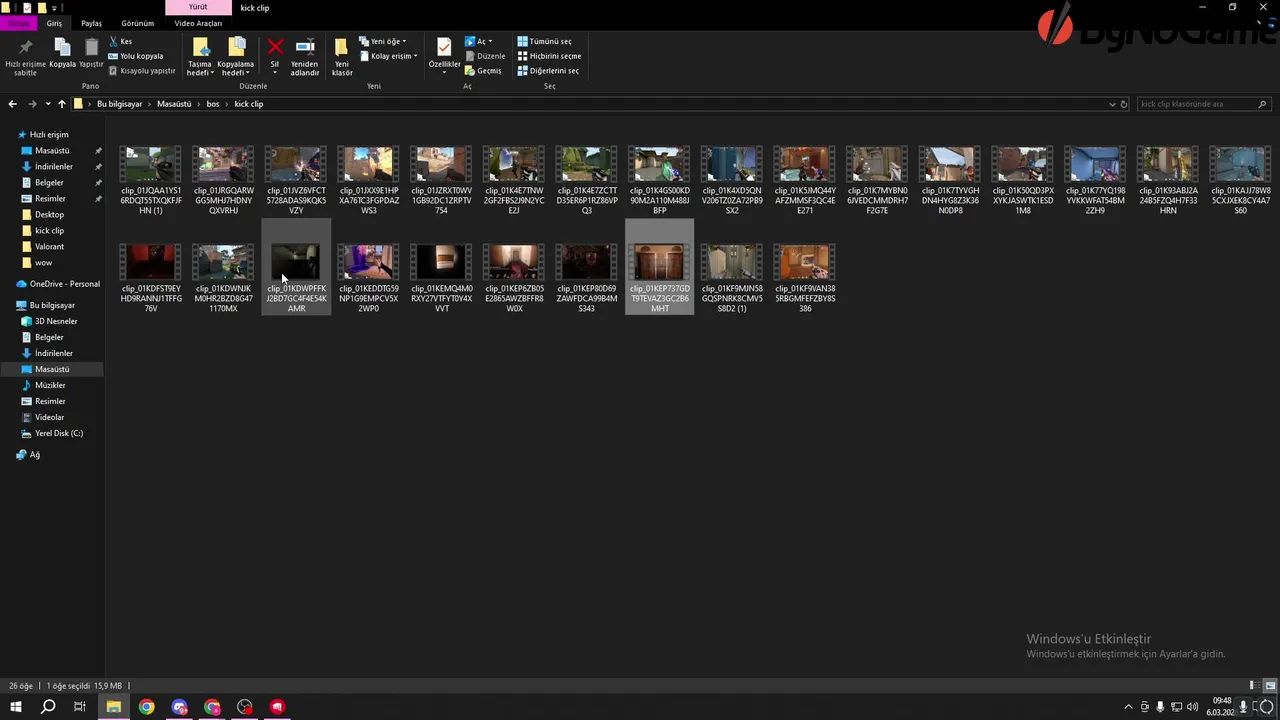Screen dimensions: 1280x720
Task: Switch to the Paylaş ribbon tab
Action: pos(91,23)
